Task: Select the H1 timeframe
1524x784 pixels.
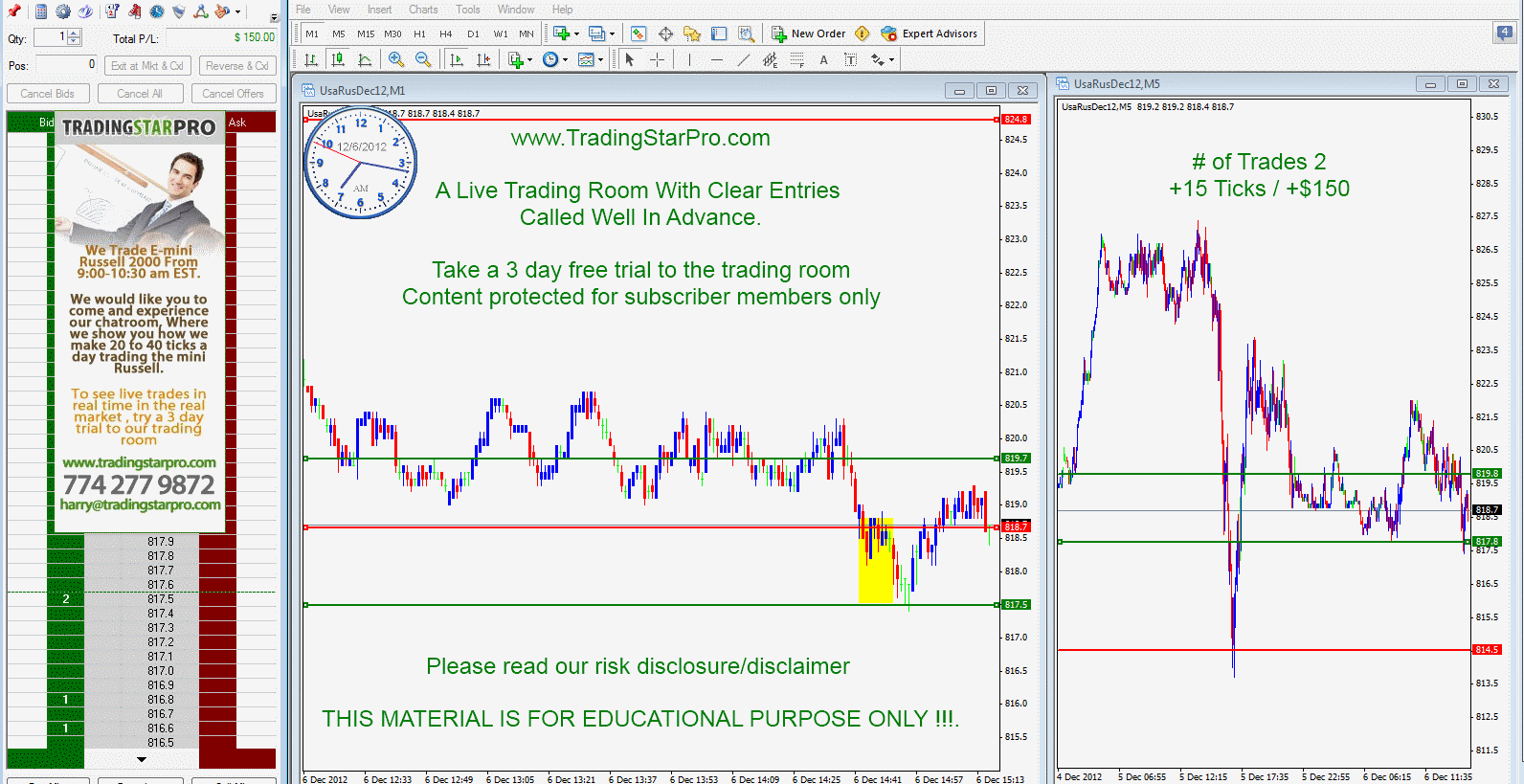Action: (419, 34)
